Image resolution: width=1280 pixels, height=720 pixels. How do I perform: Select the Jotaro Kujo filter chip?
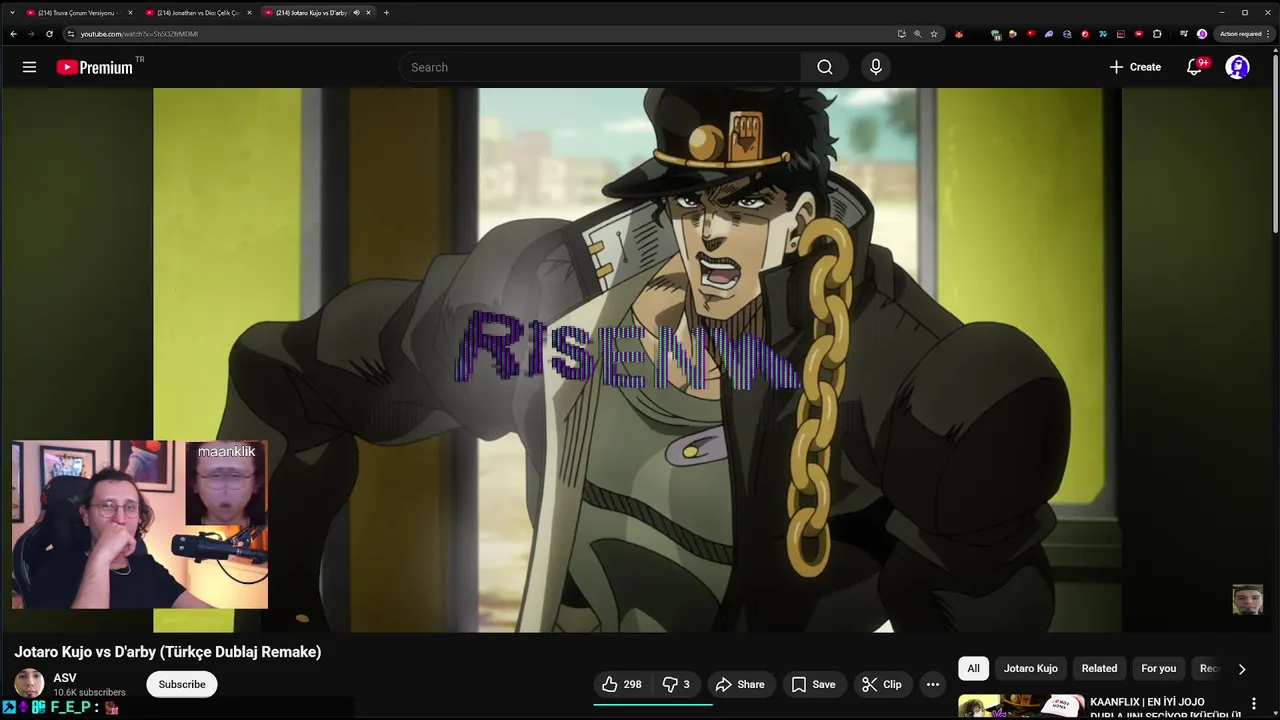[1030, 668]
